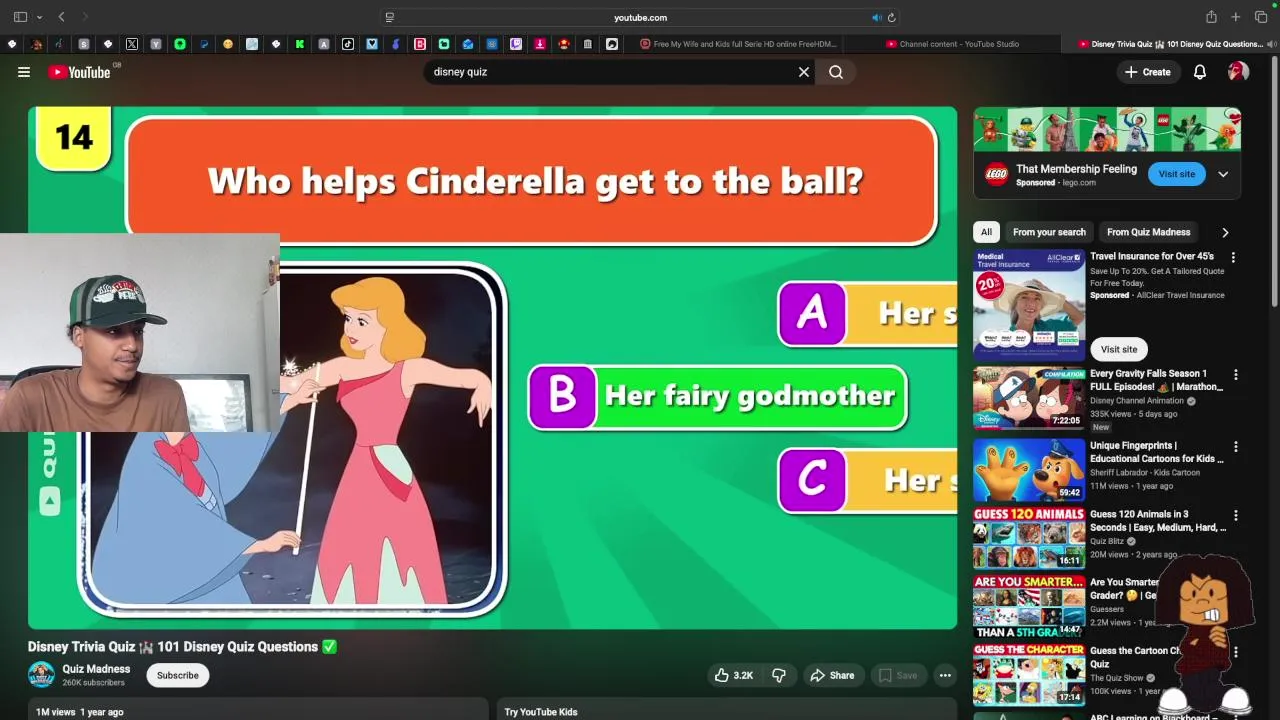Select From your search chip
Viewport: 1280px width, 720px height.
pos(1049,232)
